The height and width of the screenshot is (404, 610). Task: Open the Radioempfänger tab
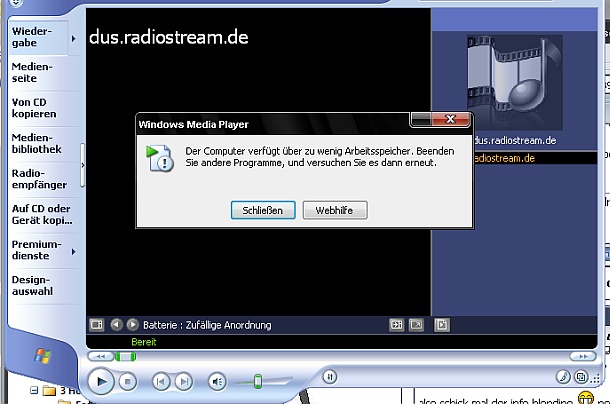(x=43, y=179)
